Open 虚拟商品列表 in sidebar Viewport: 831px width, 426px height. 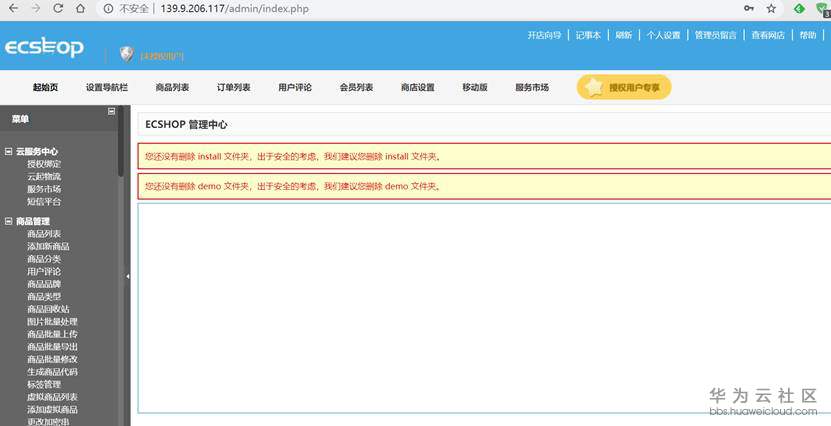click(x=52, y=397)
